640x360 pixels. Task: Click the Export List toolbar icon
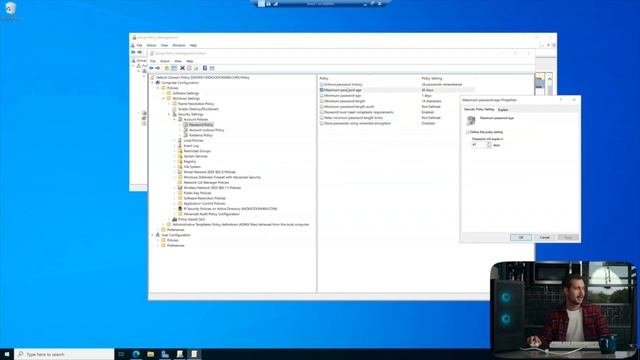pos(196,68)
